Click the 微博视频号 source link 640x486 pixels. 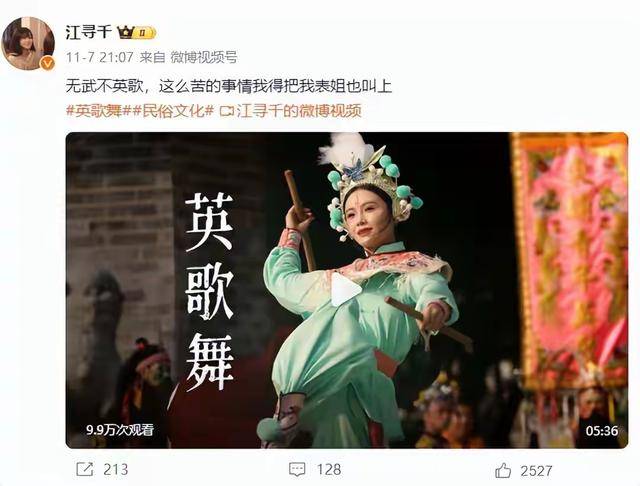coord(203,57)
